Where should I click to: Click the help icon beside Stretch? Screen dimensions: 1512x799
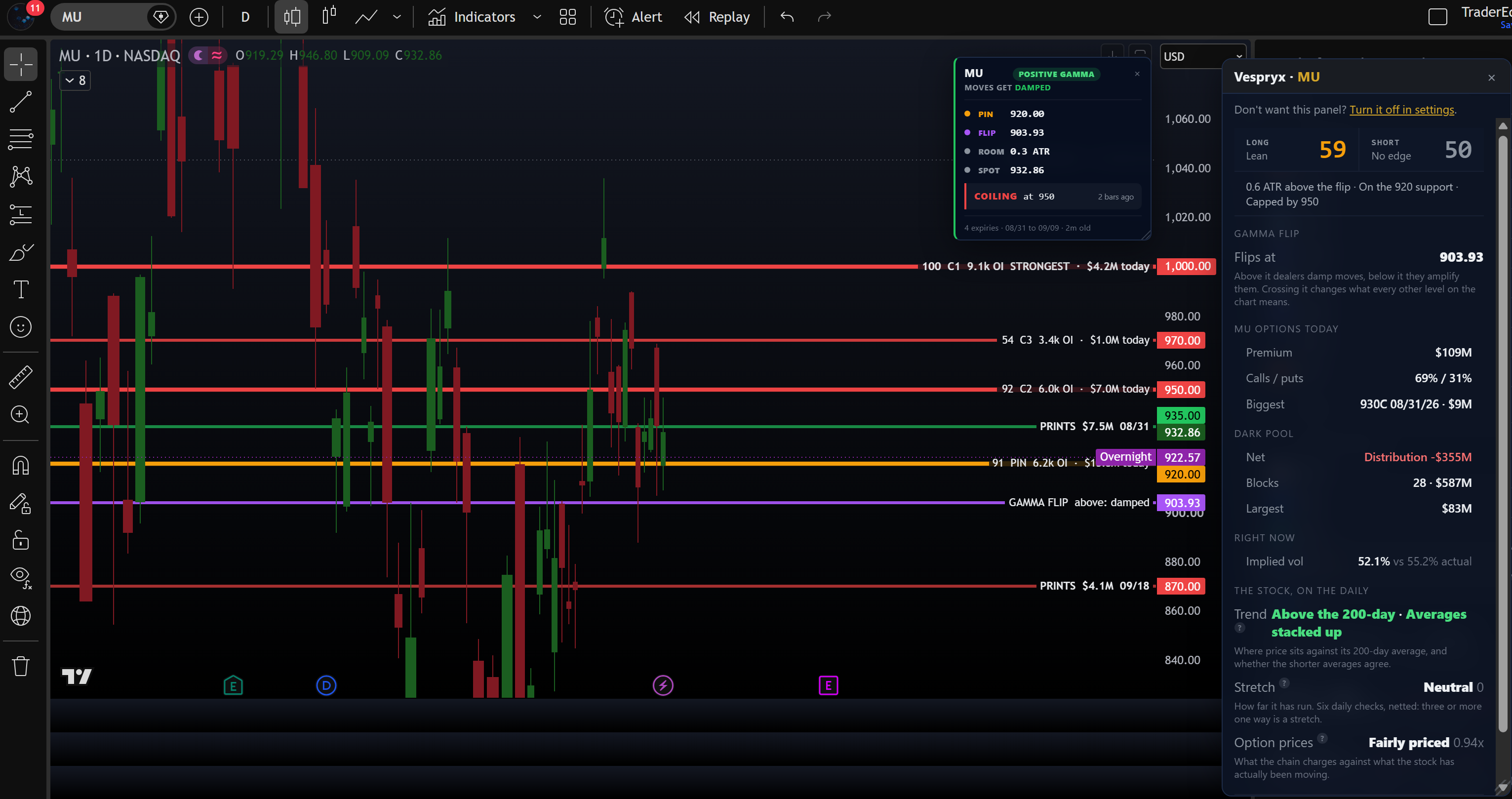pos(1284,683)
